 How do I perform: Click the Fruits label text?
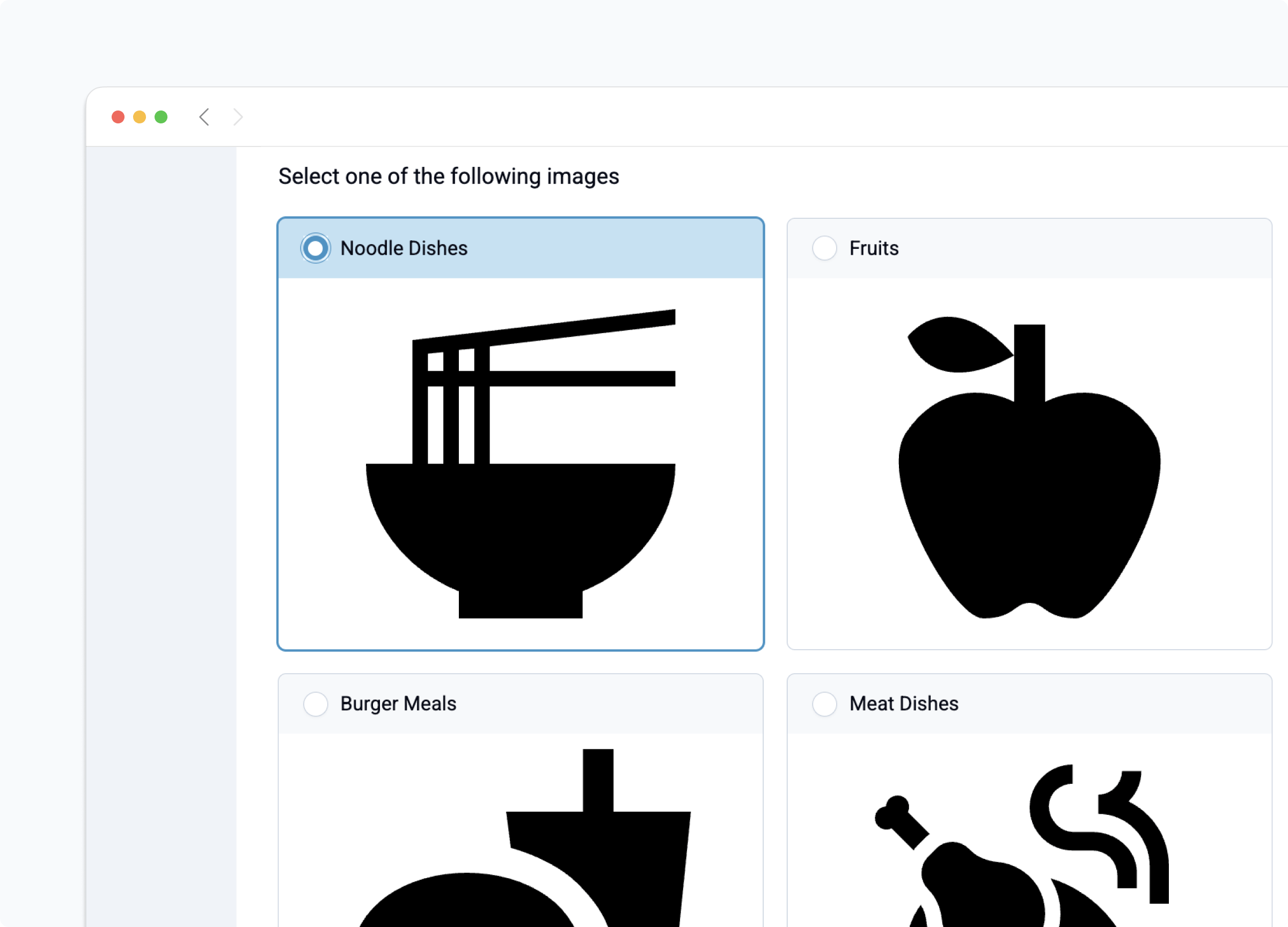click(874, 248)
